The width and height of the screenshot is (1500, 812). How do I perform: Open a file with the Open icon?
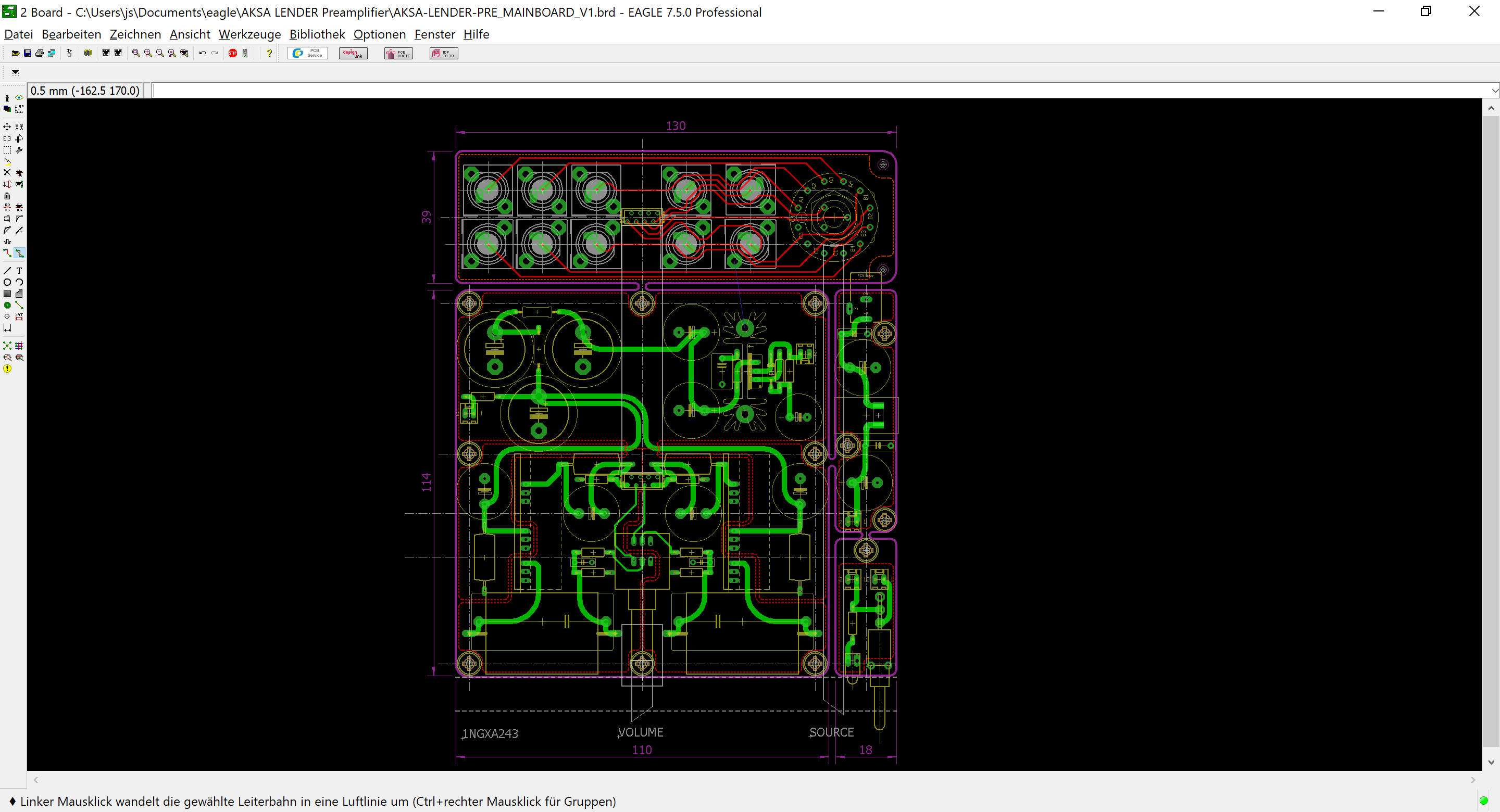[15, 53]
